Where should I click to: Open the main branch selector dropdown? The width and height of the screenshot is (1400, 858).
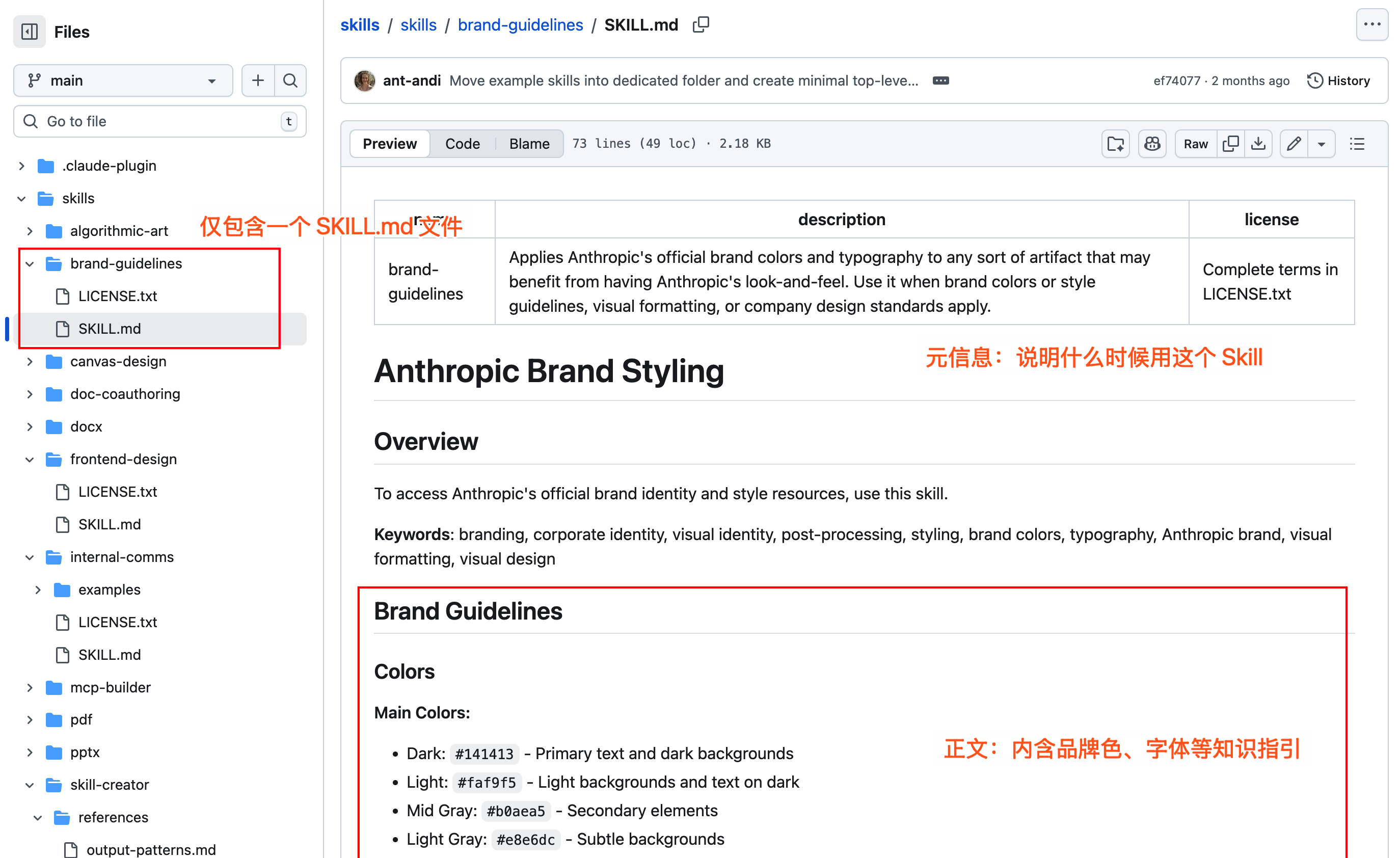point(123,80)
